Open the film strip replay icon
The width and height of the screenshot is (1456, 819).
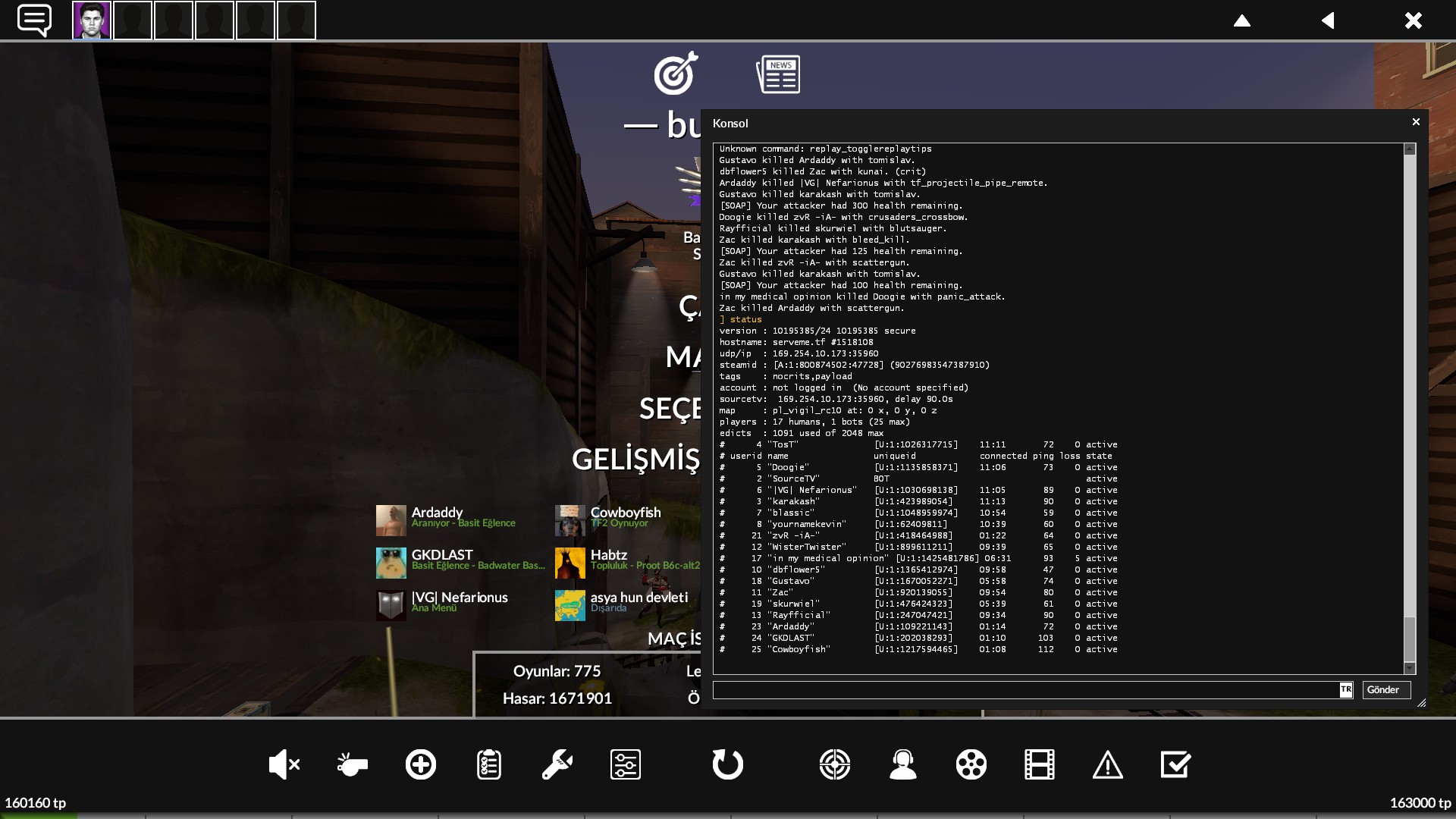[1040, 764]
